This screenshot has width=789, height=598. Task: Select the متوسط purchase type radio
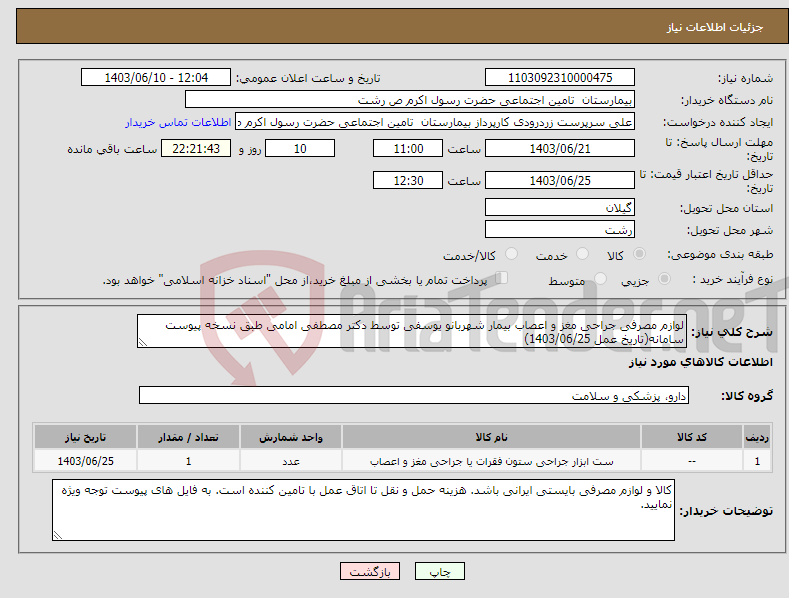(600, 278)
